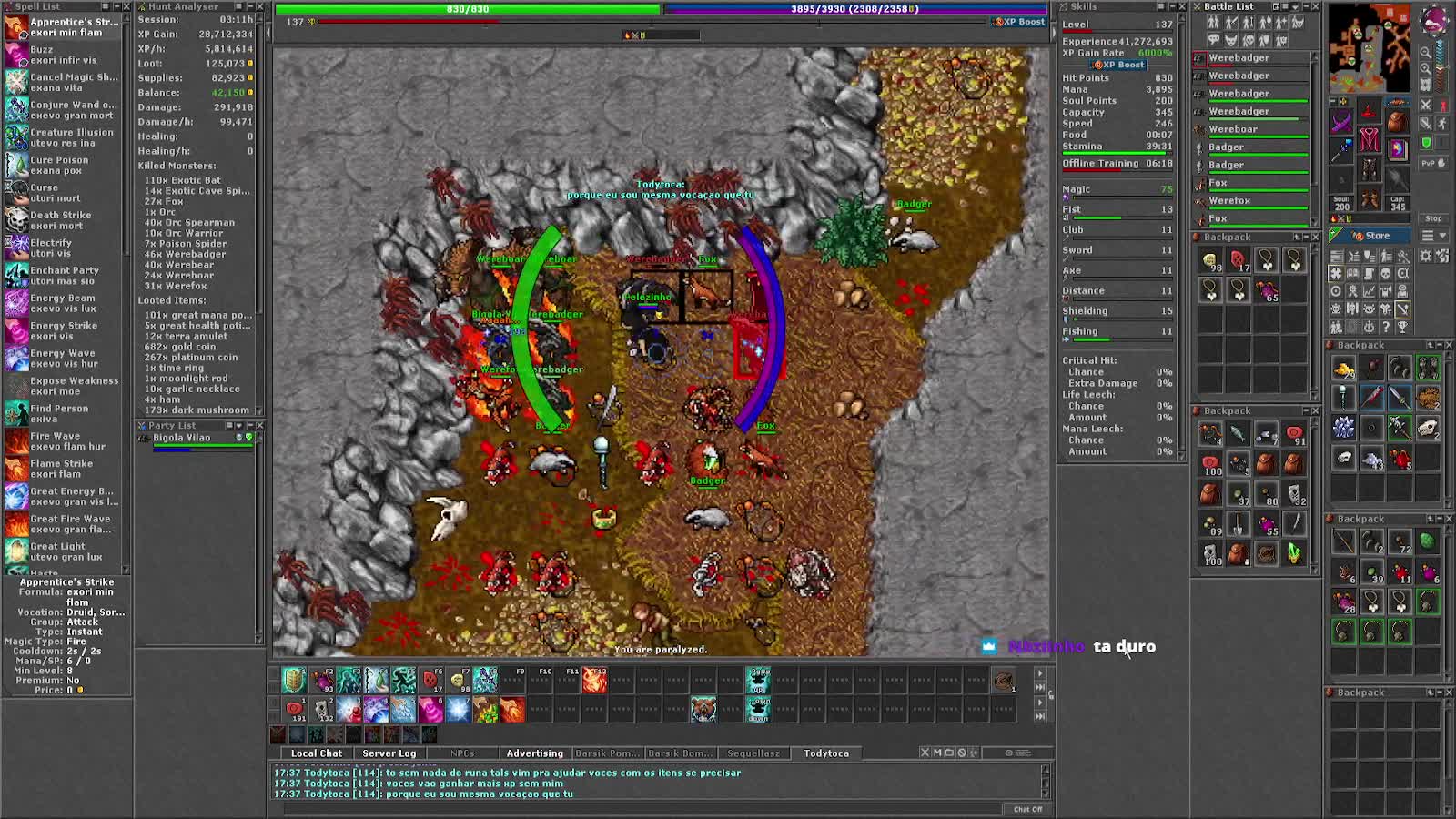
Task: Go up a level in the gold-coin Backpack
Action: (1429, 345)
